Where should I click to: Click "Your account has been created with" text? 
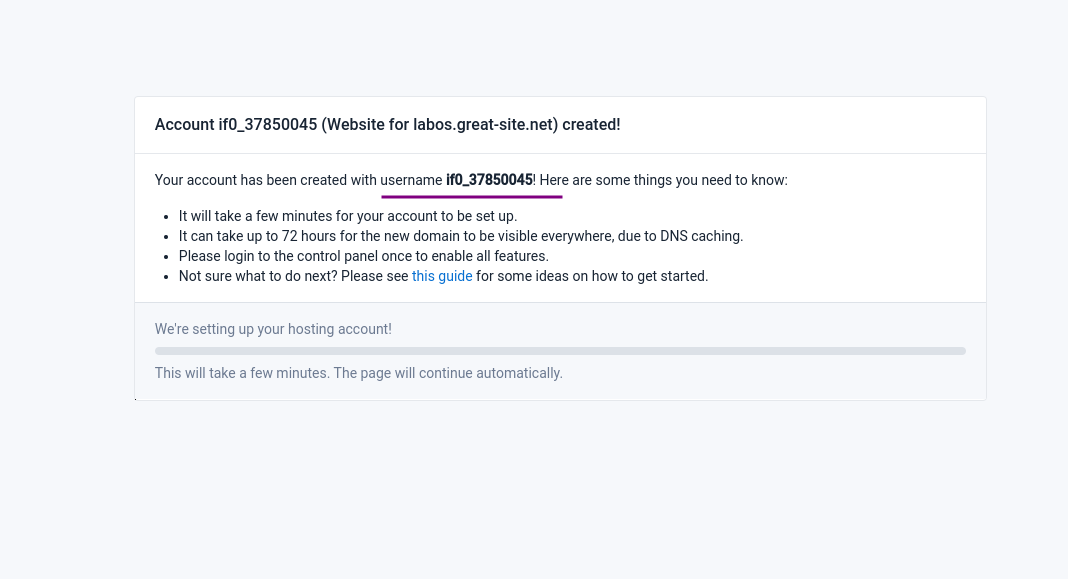265,180
